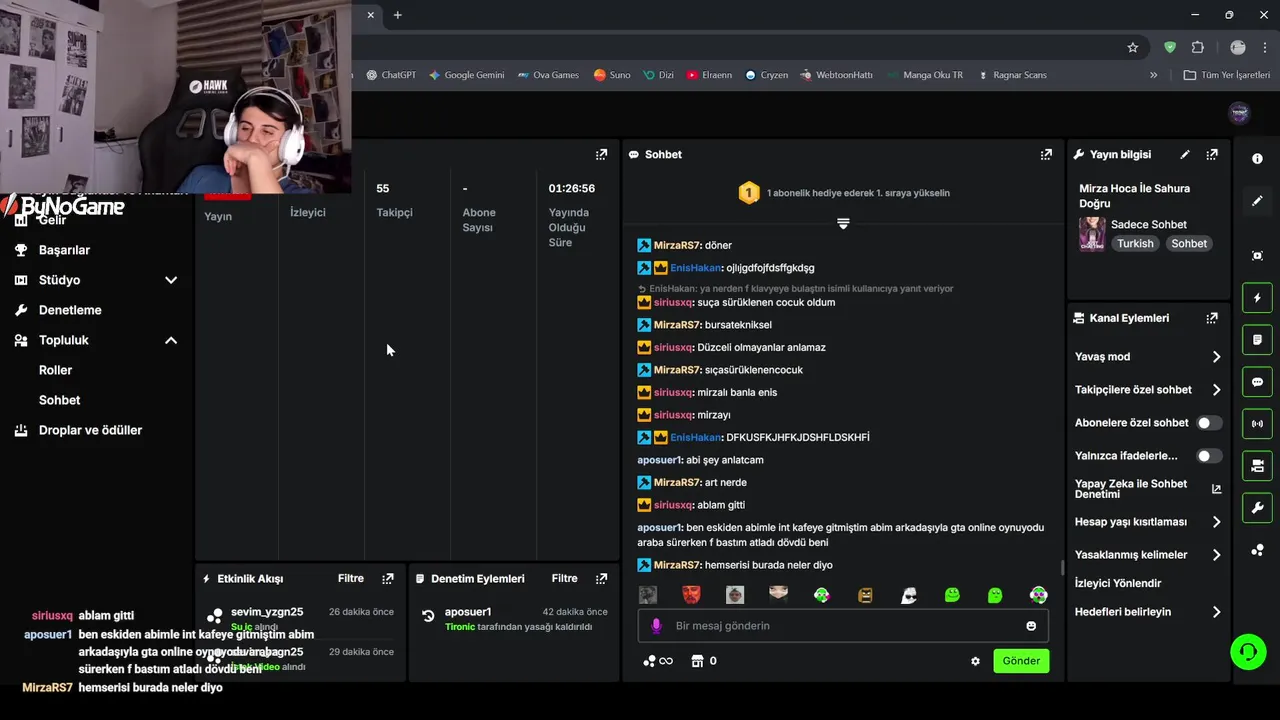Expand the Stüdyo sidebar section

[171, 280]
